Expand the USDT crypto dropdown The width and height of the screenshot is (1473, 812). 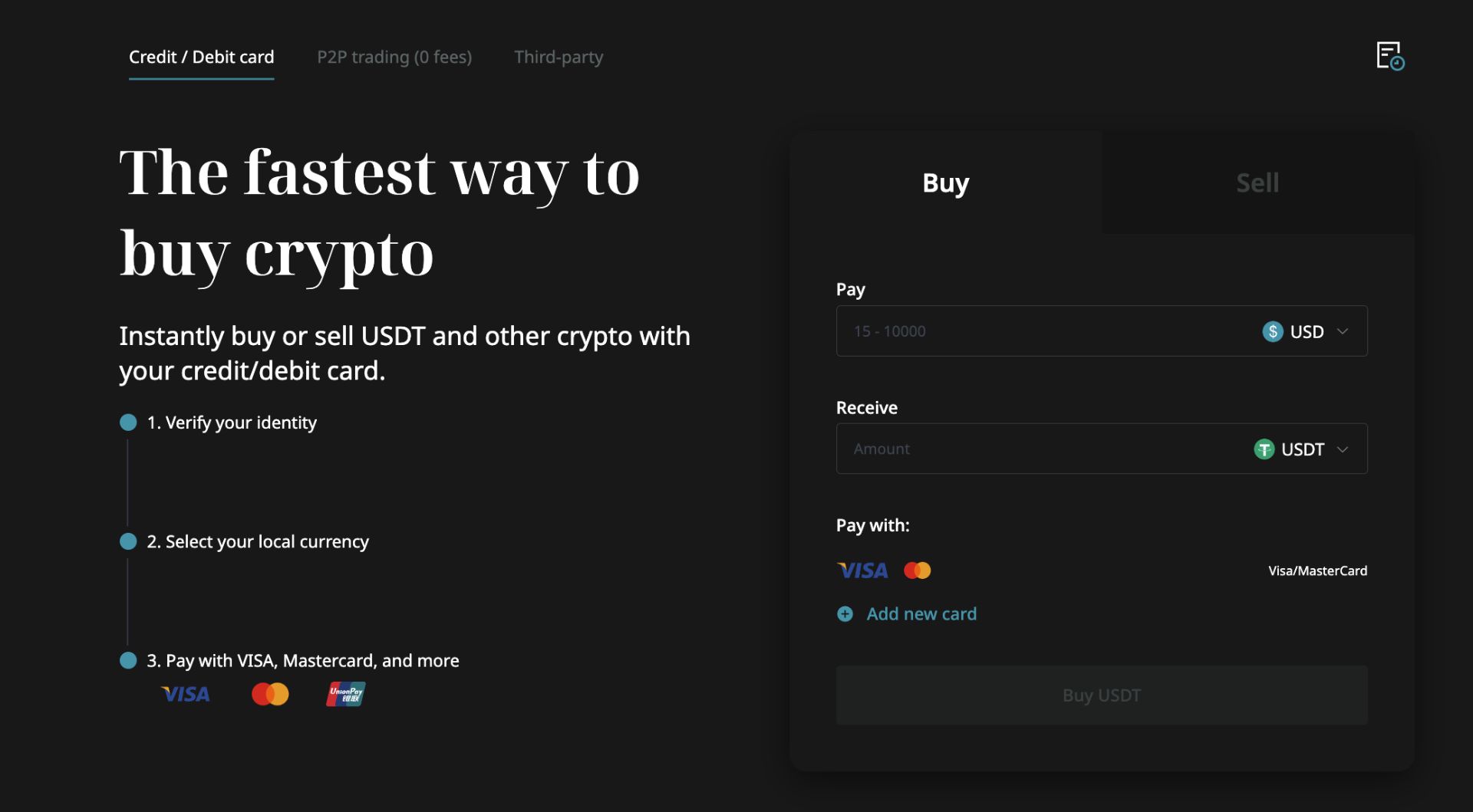coord(1301,449)
